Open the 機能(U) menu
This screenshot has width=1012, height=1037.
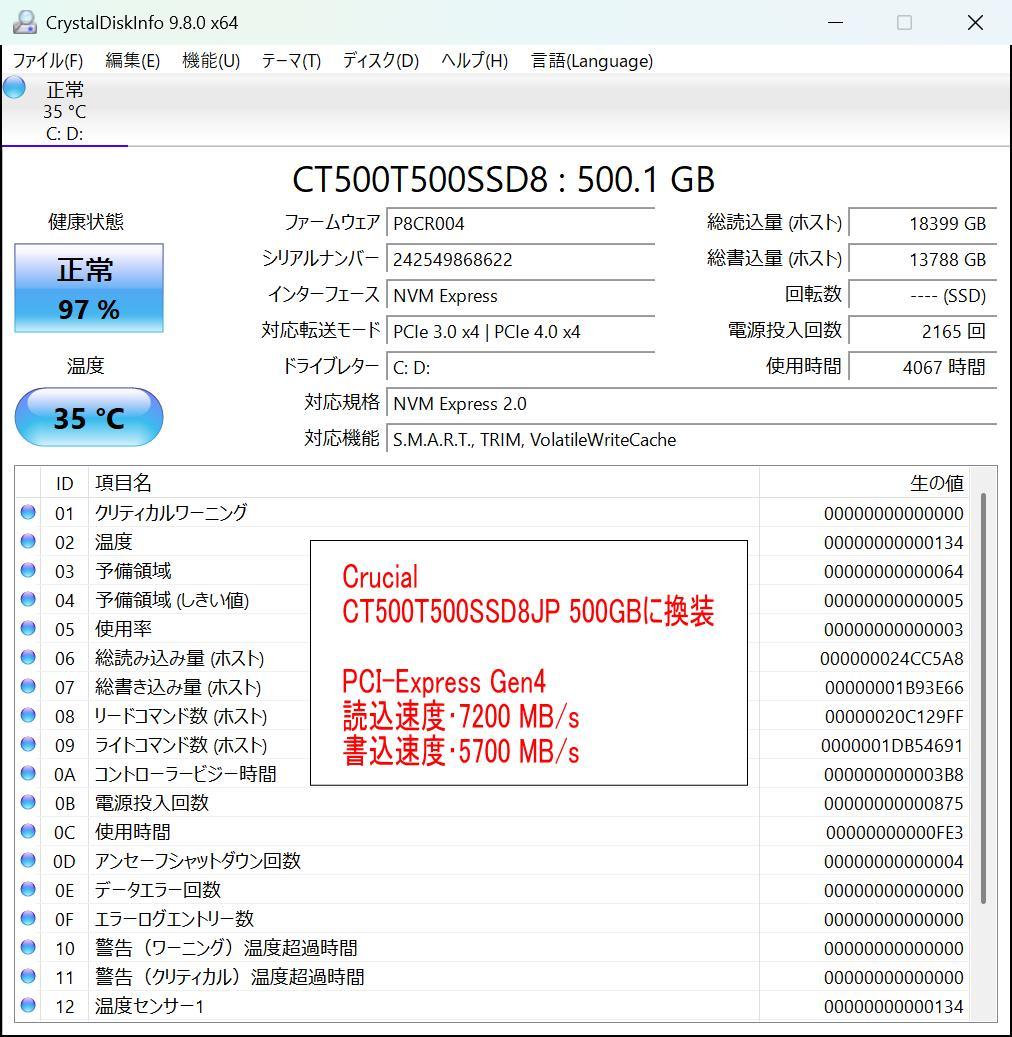point(210,61)
